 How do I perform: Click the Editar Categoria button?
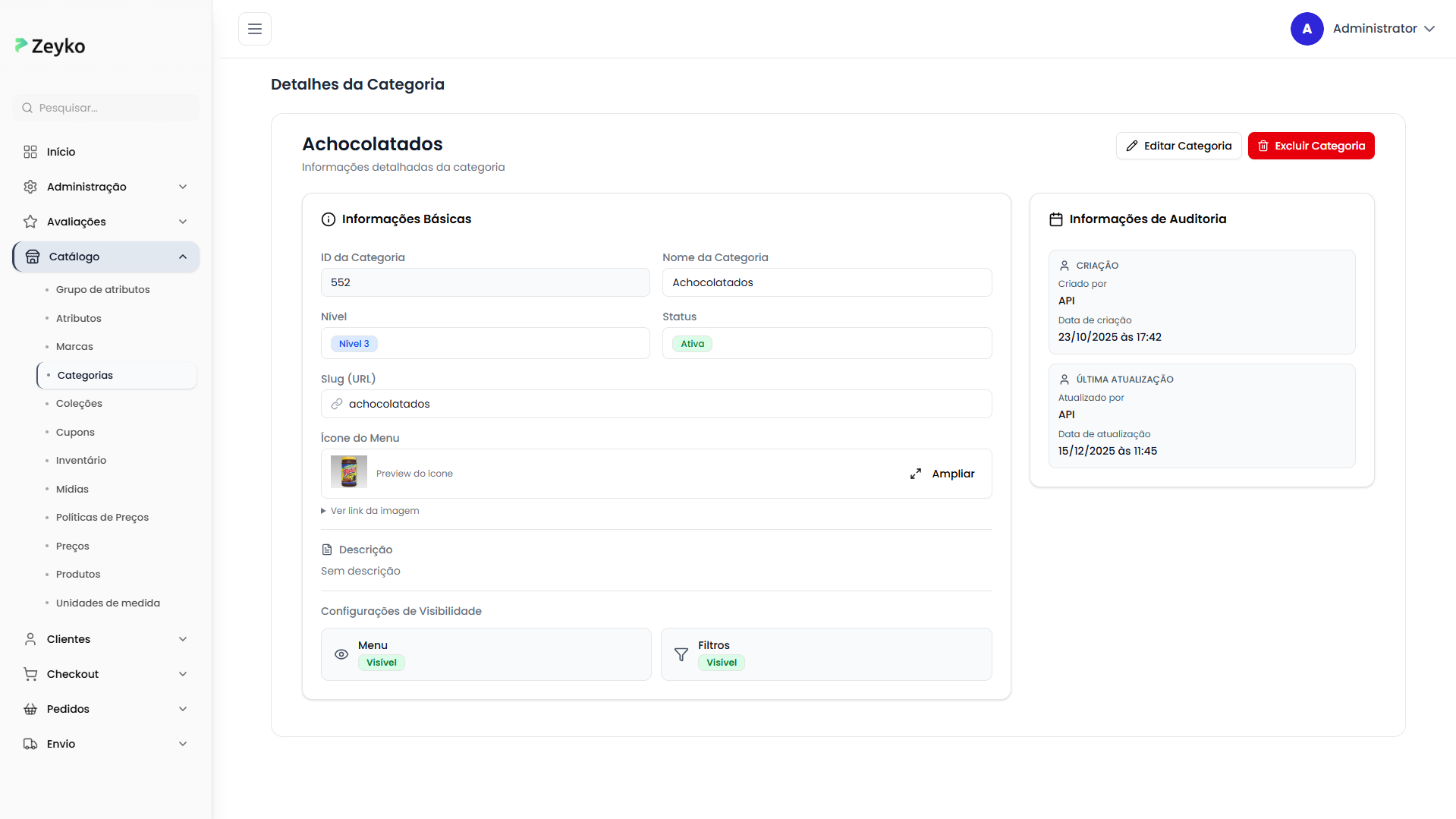1178,146
